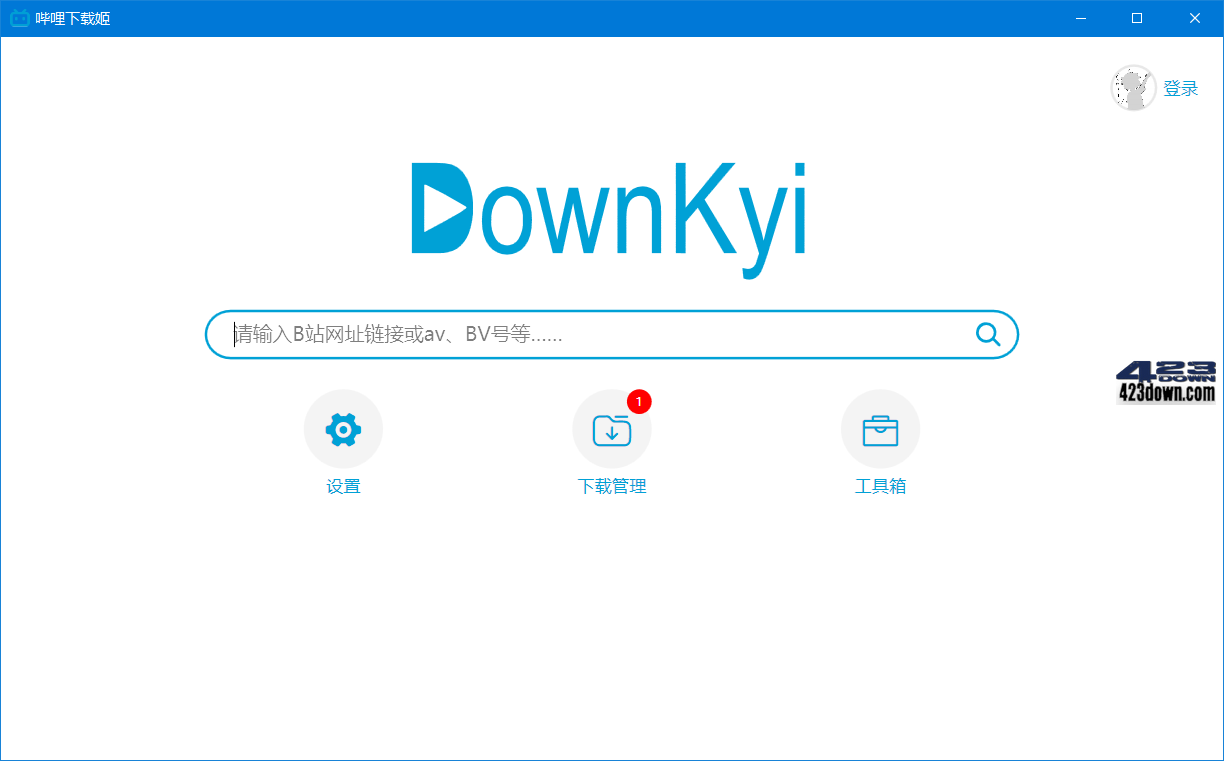Open 下载管理 download manager icon
The image size is (1224, 761).
(x=612, y=428)
